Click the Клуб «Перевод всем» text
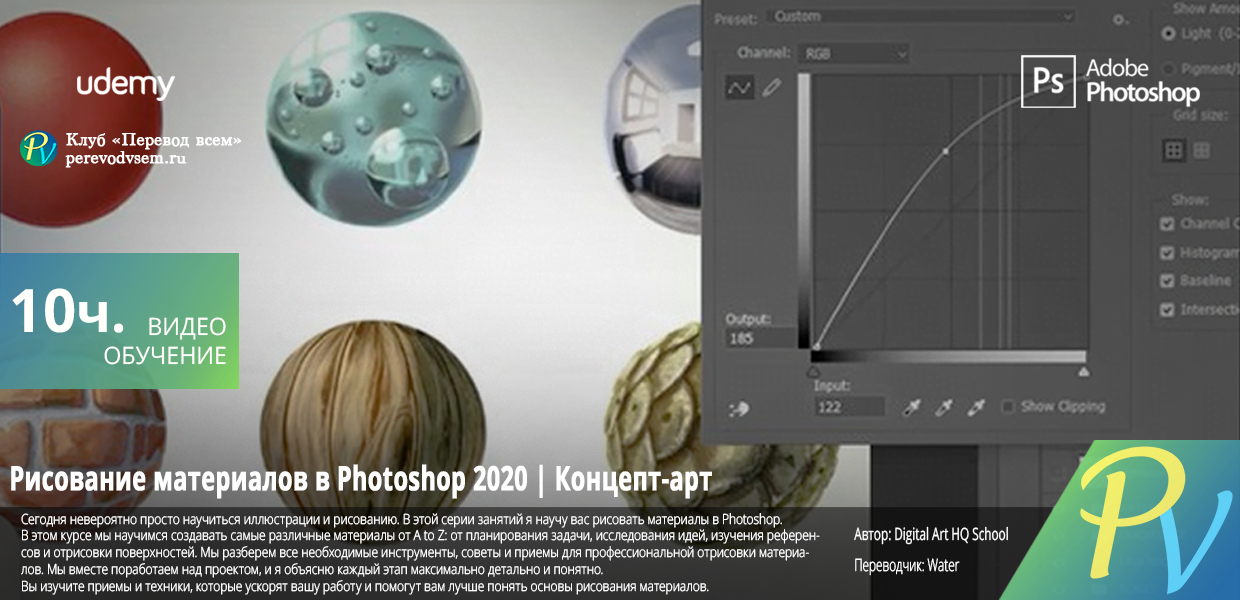The height and width of the screenshot is (600, 1240). (x=153, y=140)
